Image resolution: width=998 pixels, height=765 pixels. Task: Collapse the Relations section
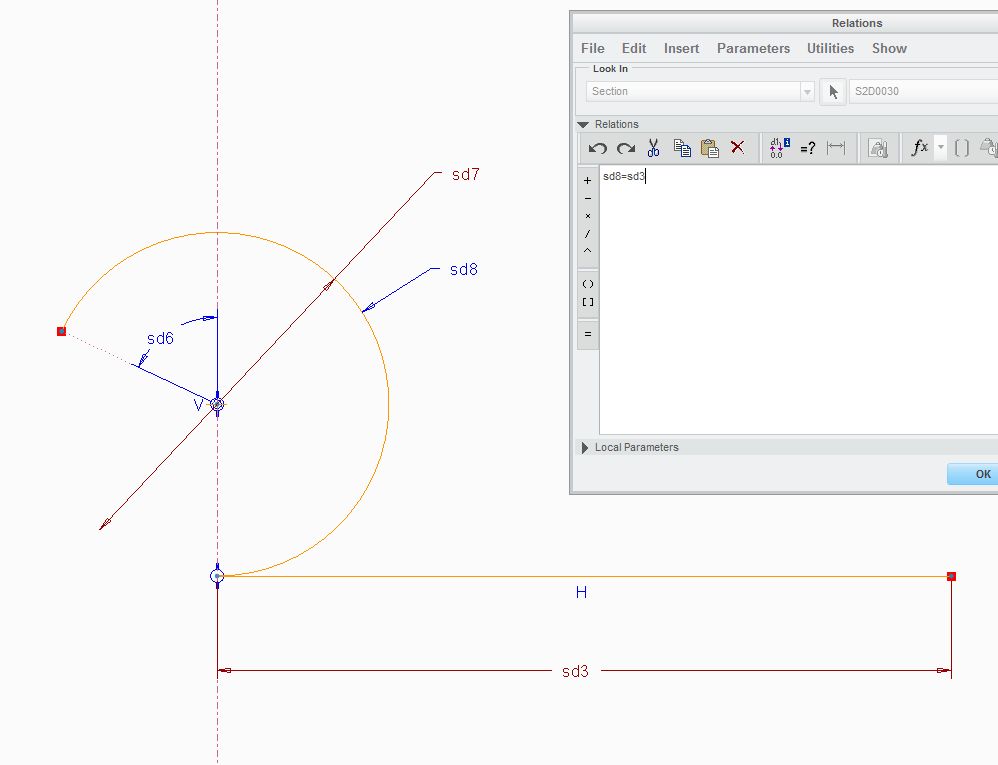pos(583,125)
